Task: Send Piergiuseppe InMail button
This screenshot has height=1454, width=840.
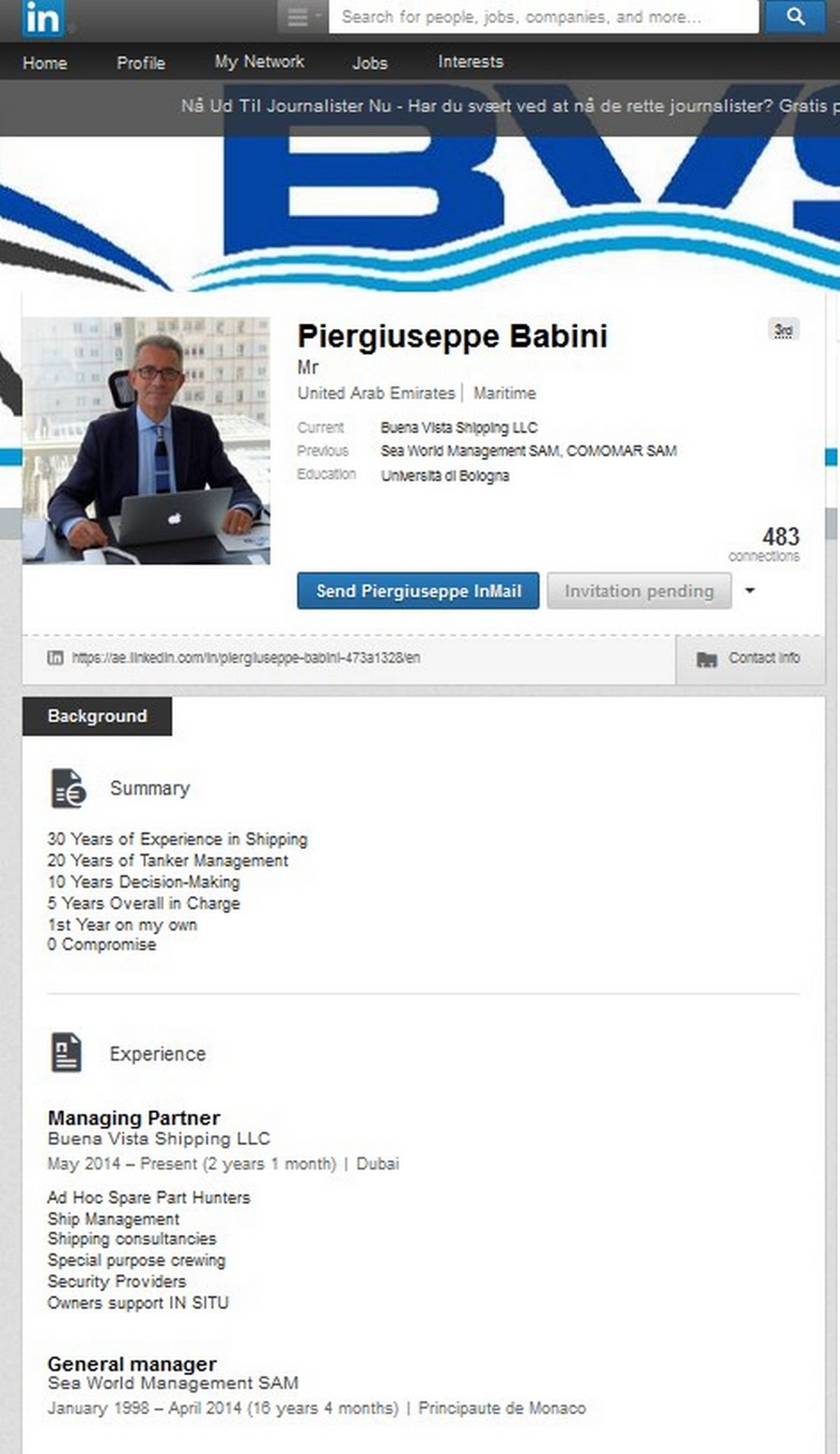Action: [418, 591]
